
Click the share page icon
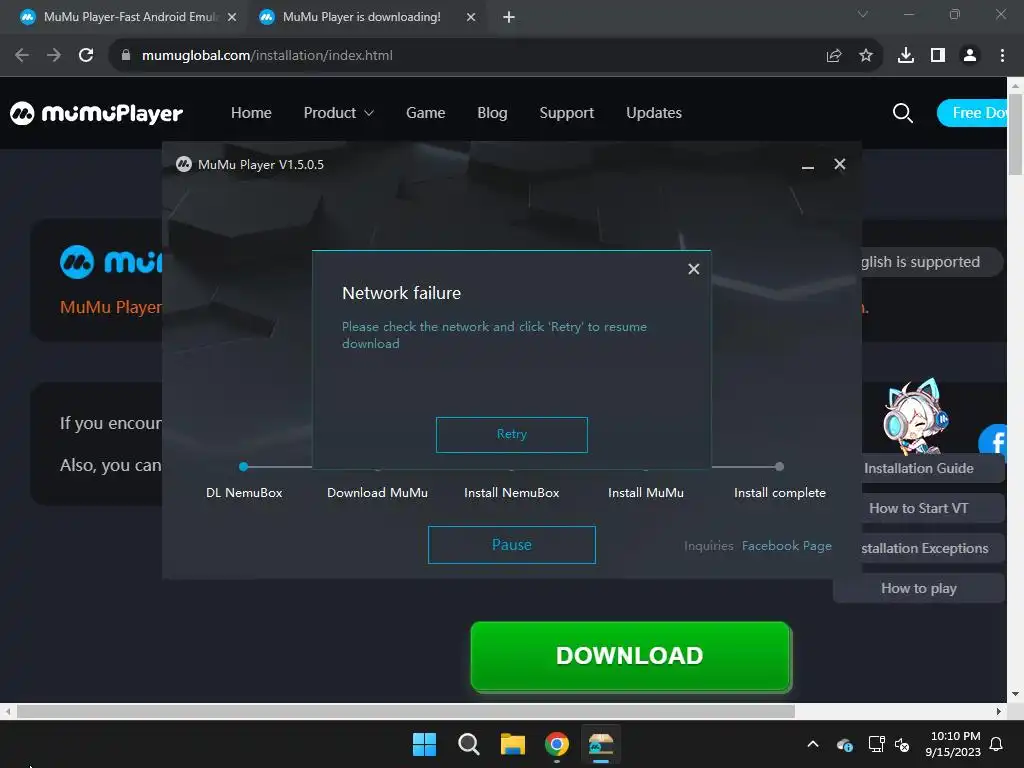pyautogui.click(x=834, y=56)
